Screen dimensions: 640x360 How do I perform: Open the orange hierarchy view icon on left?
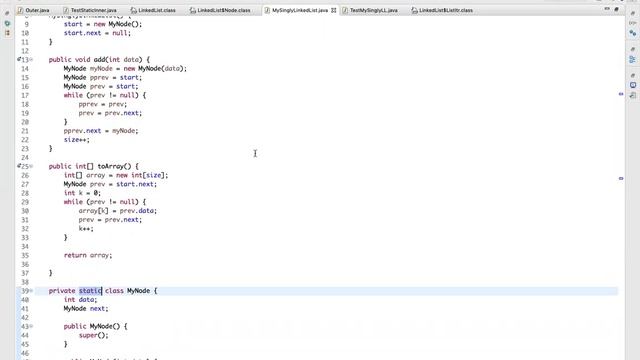pos(7,33)
